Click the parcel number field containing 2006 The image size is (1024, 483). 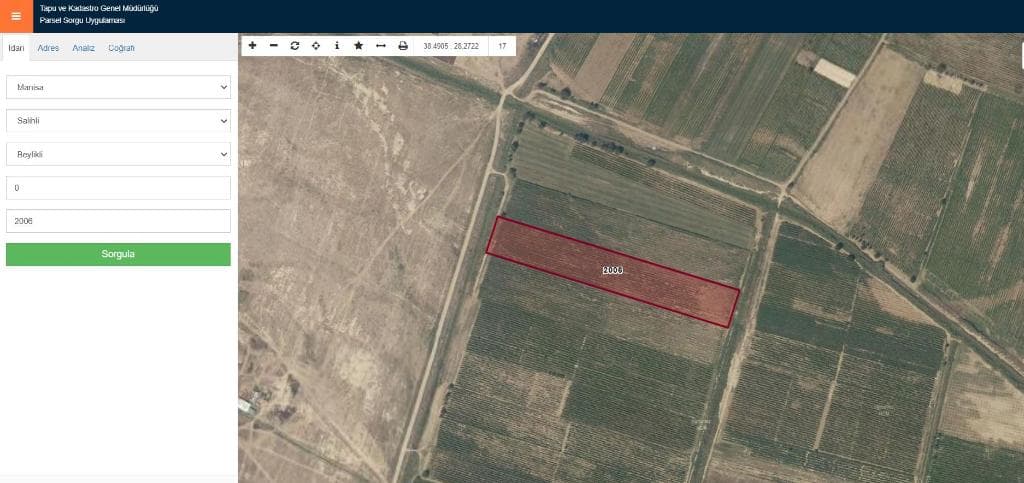(x=118, y=221)
